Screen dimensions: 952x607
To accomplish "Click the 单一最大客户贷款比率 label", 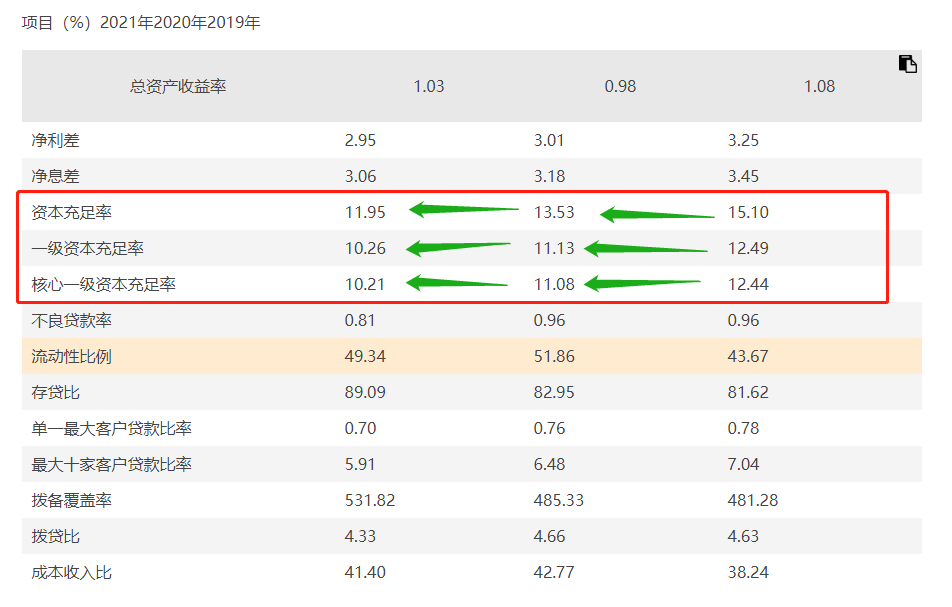I will 111,429.
